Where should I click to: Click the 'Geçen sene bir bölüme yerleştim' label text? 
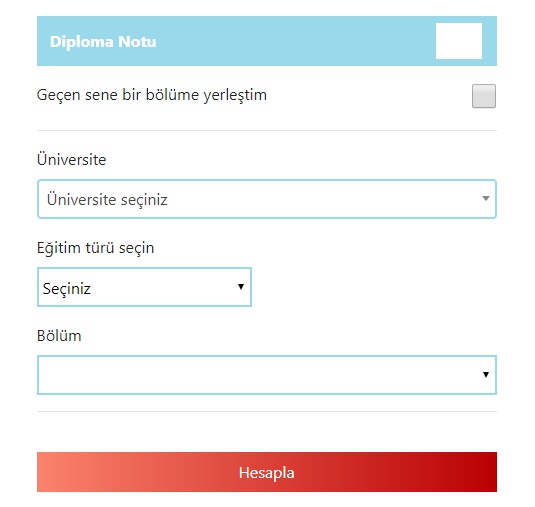[152, 95]
